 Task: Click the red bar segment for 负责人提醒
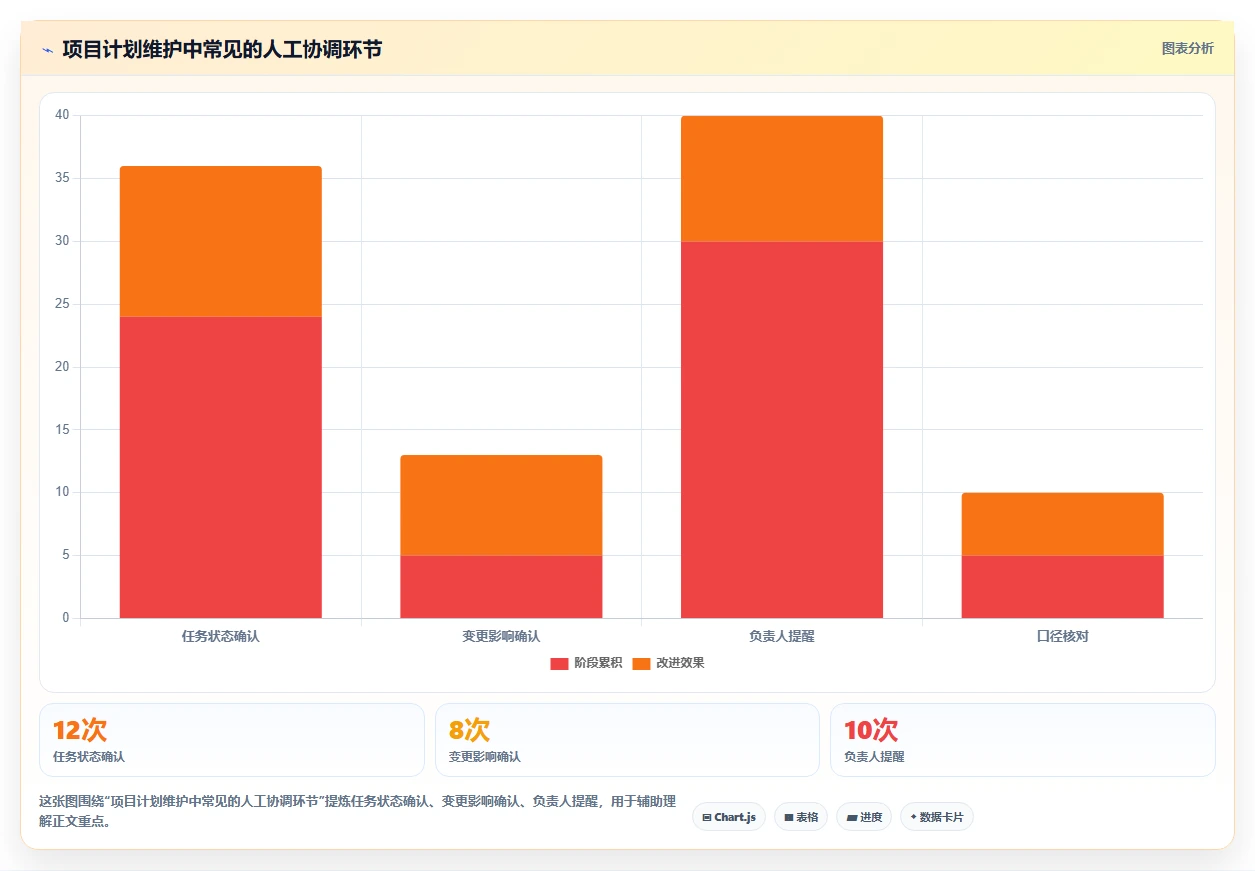click(x=782, y=429)
